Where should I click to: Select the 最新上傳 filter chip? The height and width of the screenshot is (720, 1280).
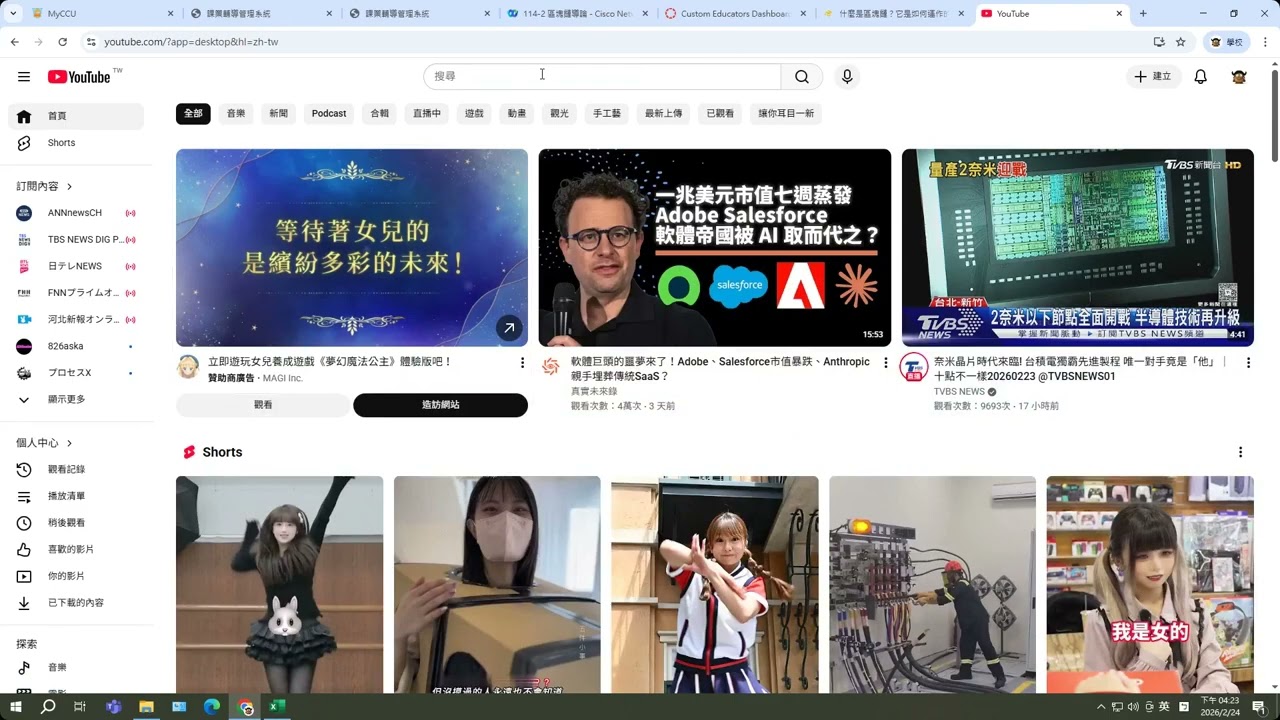(663, 114)
